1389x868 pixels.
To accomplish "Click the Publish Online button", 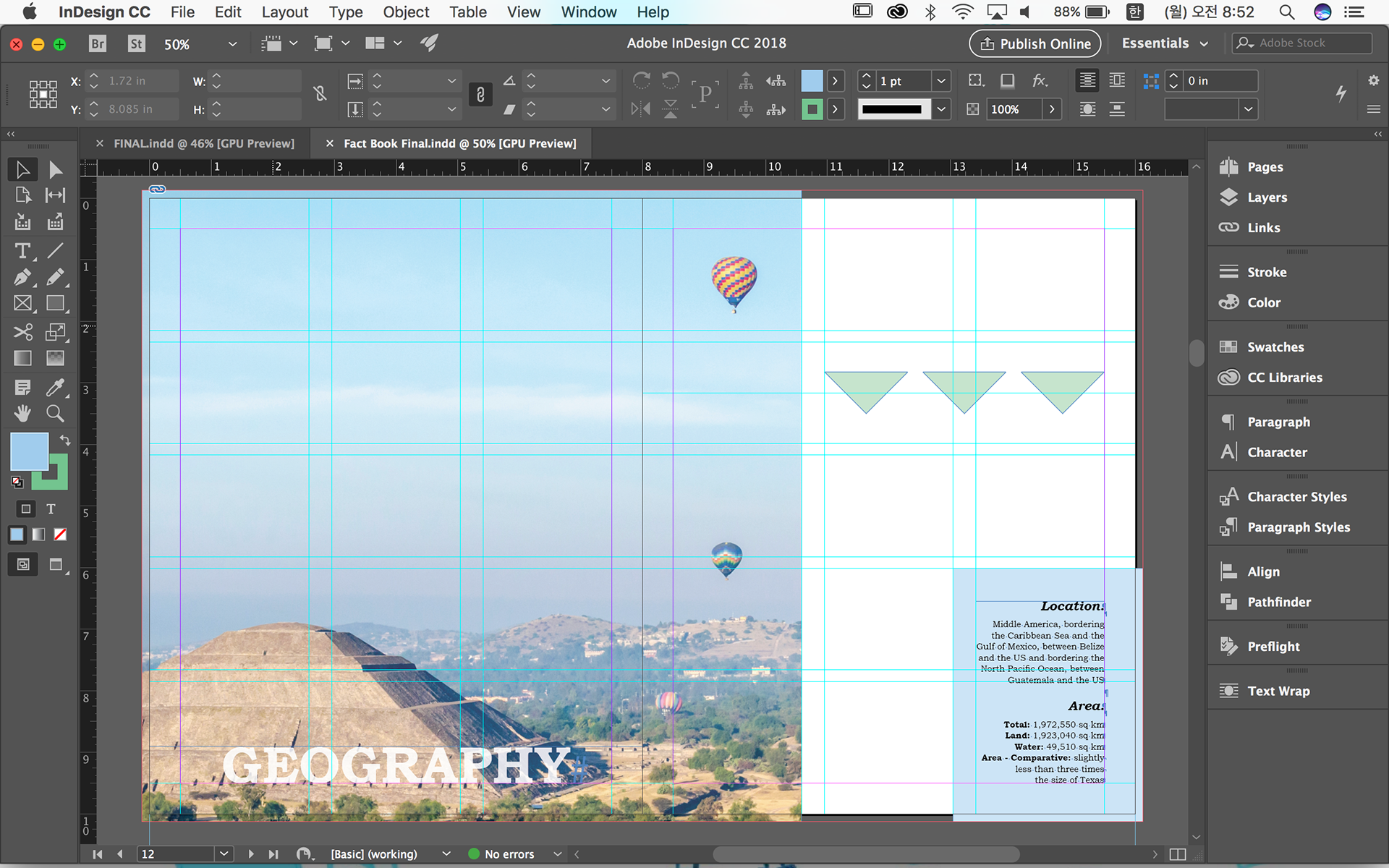I will pyautogui.click(x=1035, y=43).
